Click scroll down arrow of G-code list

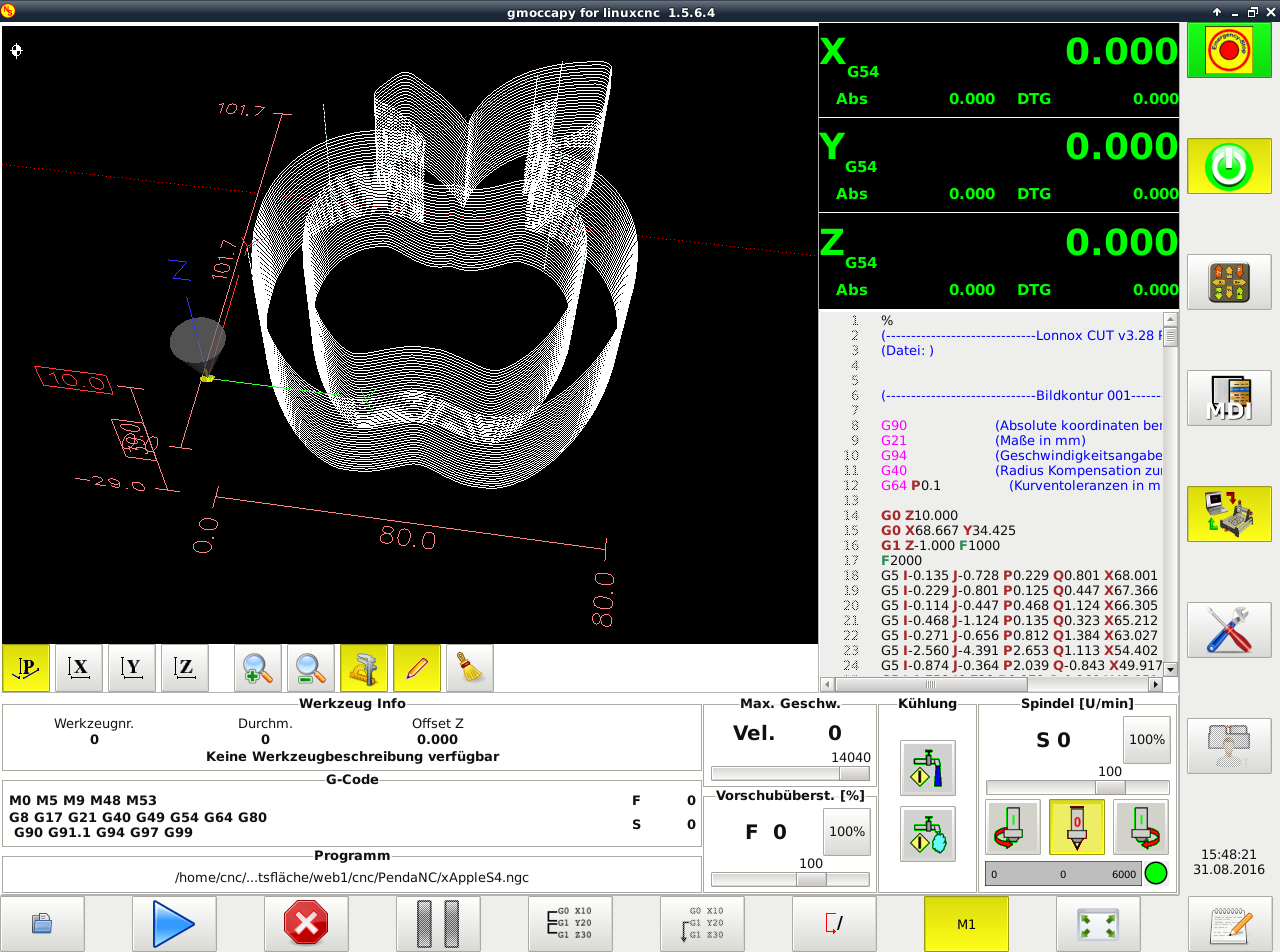point(1170,669)
